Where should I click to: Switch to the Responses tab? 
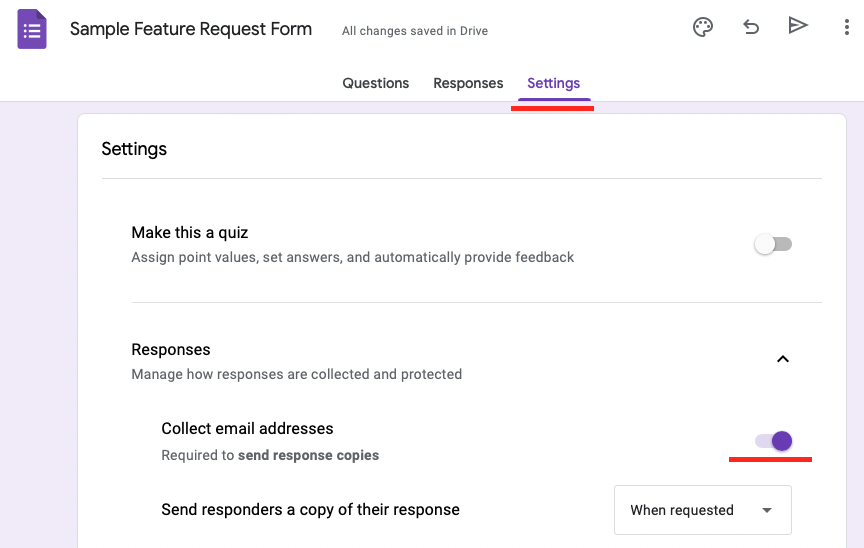pos(468,83)
